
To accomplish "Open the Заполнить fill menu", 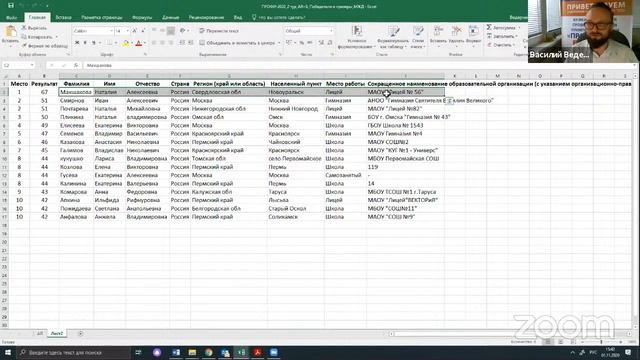I will click(502, 36).
